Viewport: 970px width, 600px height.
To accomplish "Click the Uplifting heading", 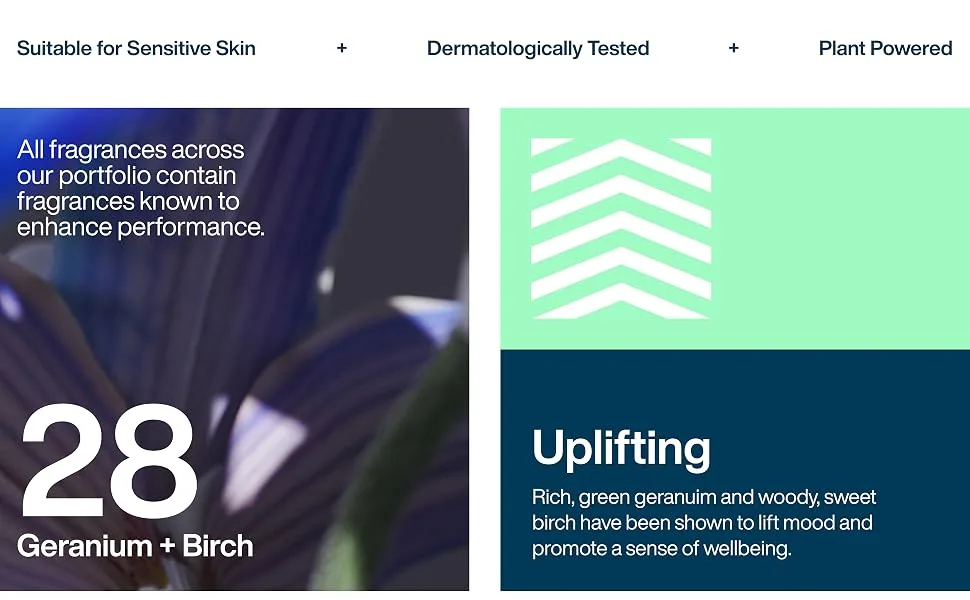I will [621, 449].
